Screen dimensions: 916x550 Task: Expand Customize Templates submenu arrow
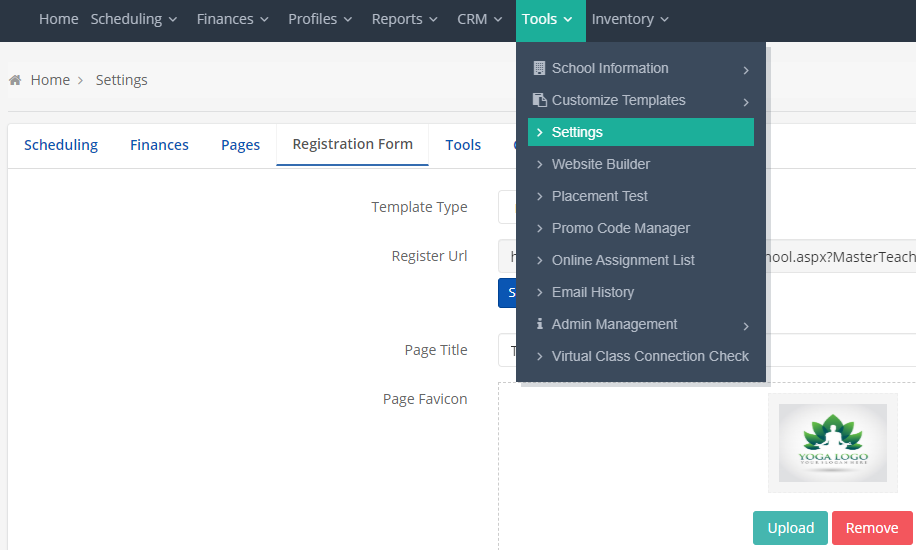746,102
